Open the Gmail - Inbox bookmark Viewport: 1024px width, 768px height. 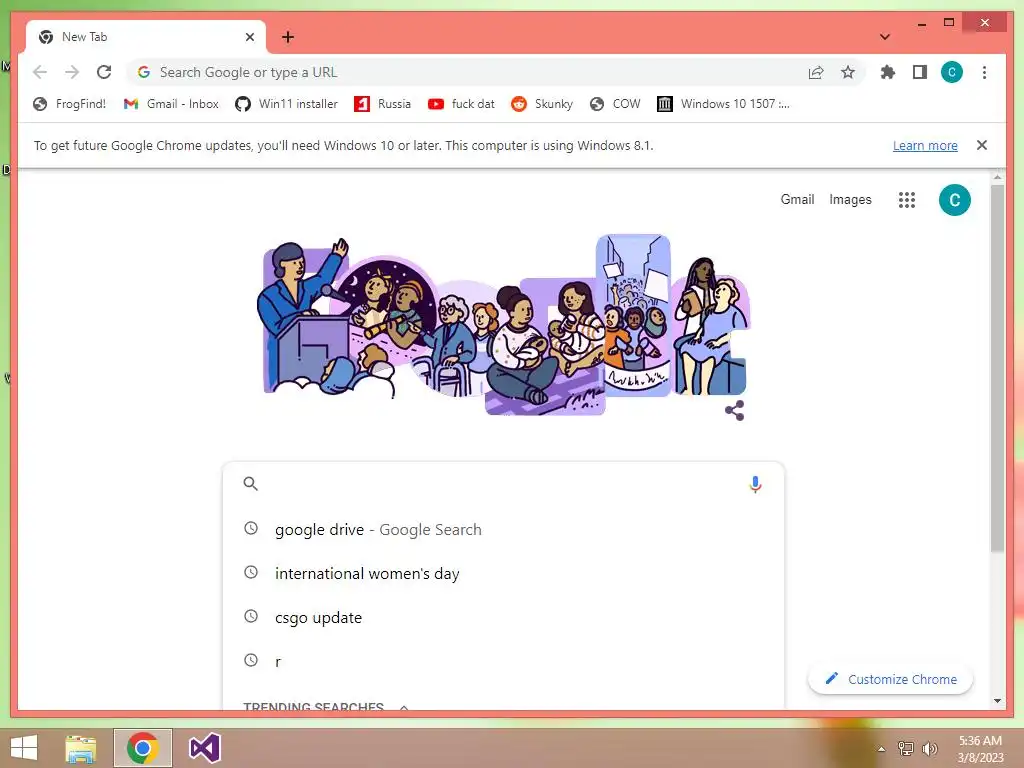pyautogui.click(x=171, y=104)
